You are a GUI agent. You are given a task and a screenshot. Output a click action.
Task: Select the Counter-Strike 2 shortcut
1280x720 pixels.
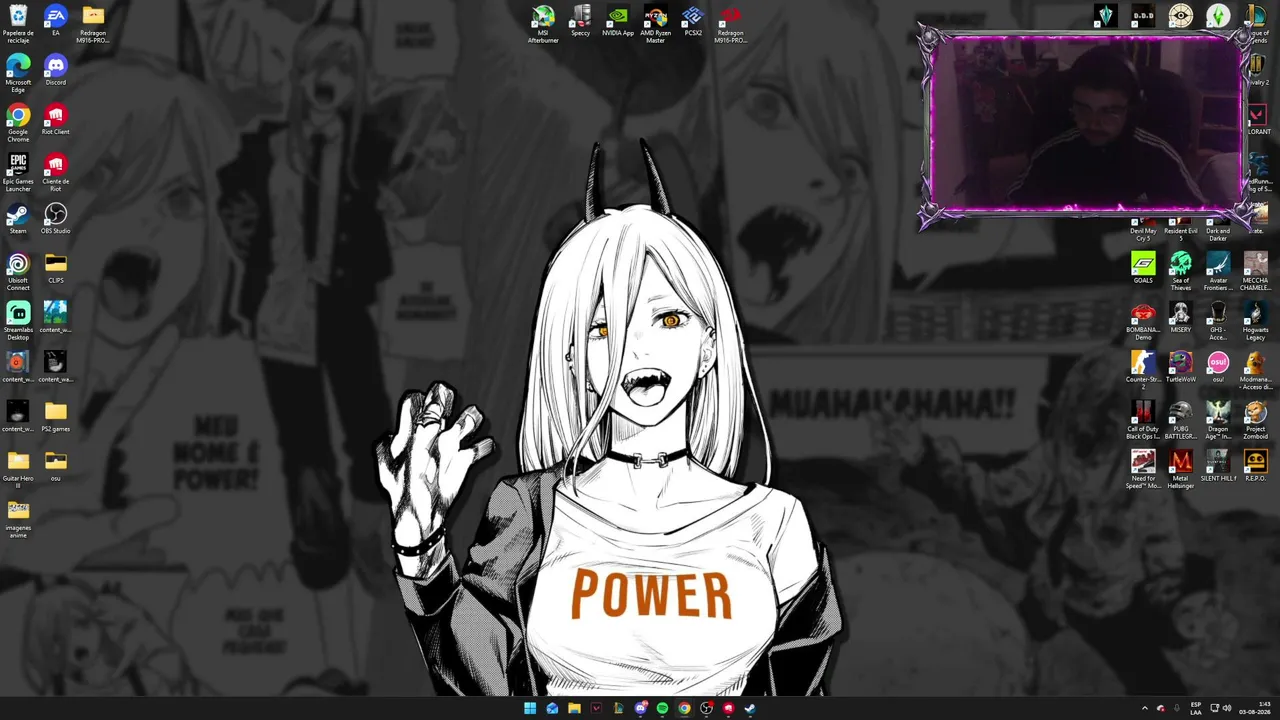coord(1143,371)
